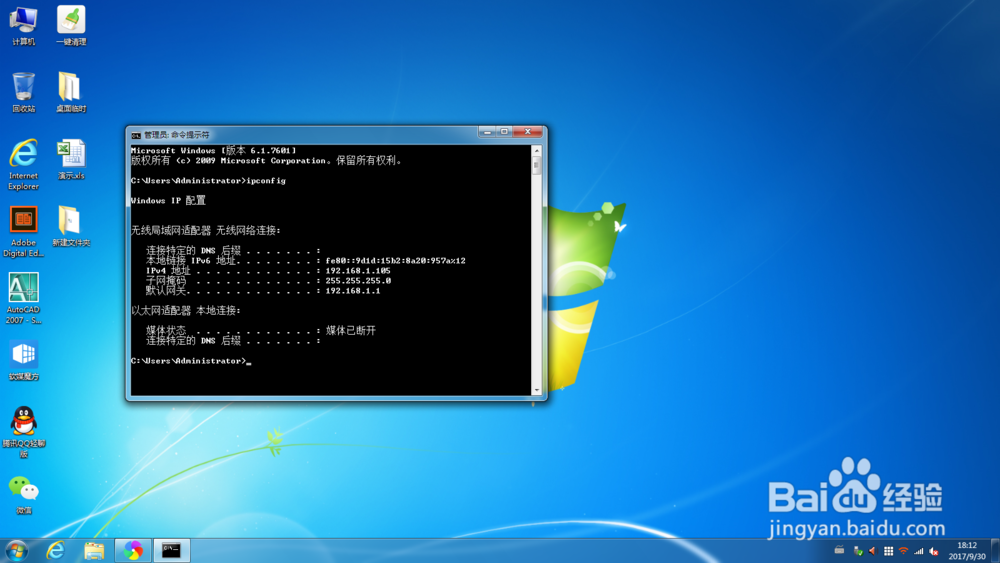Select the 软媒魔方 desktop icon
Image resolution: width=1000 pixels, height=563 pixels.
(24, 360)
